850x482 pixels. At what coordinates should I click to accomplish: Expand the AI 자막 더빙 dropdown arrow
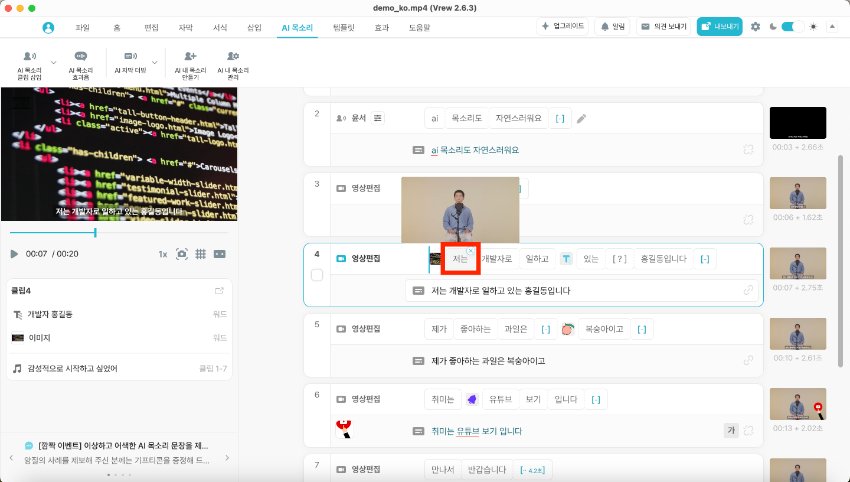pyautogui.click(x=154, y=65)
